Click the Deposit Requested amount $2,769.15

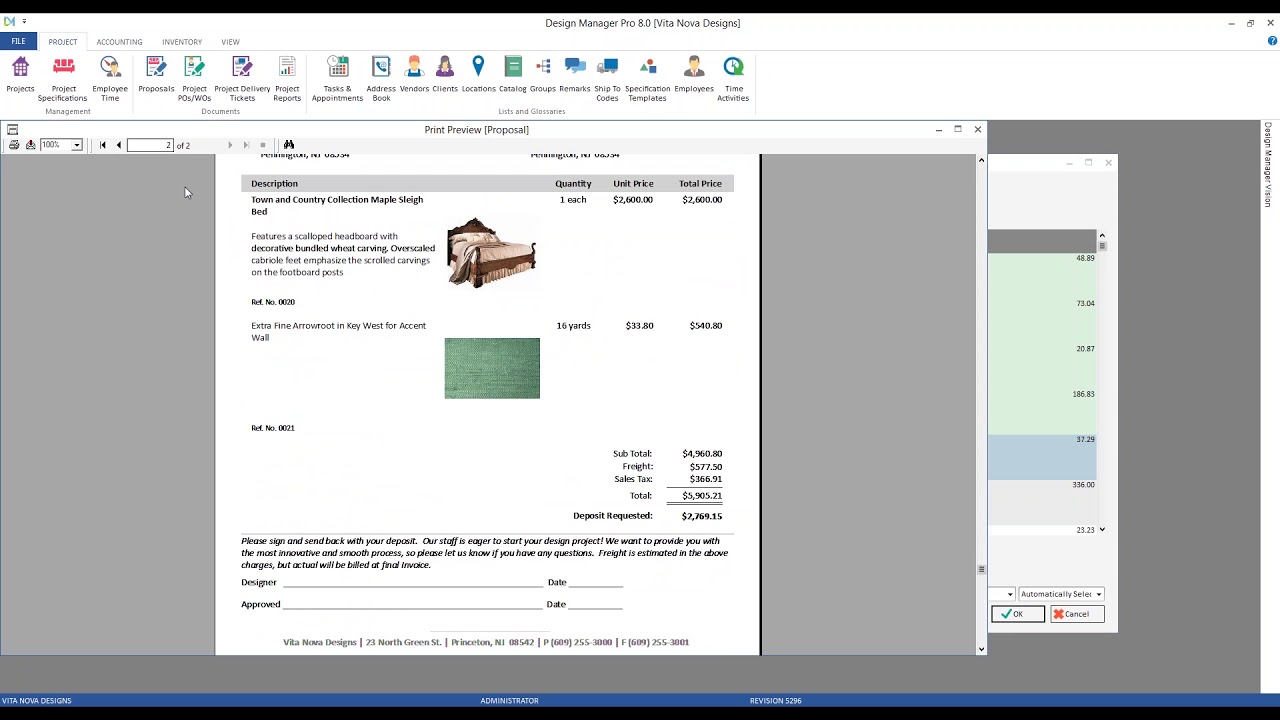point(701,516)
